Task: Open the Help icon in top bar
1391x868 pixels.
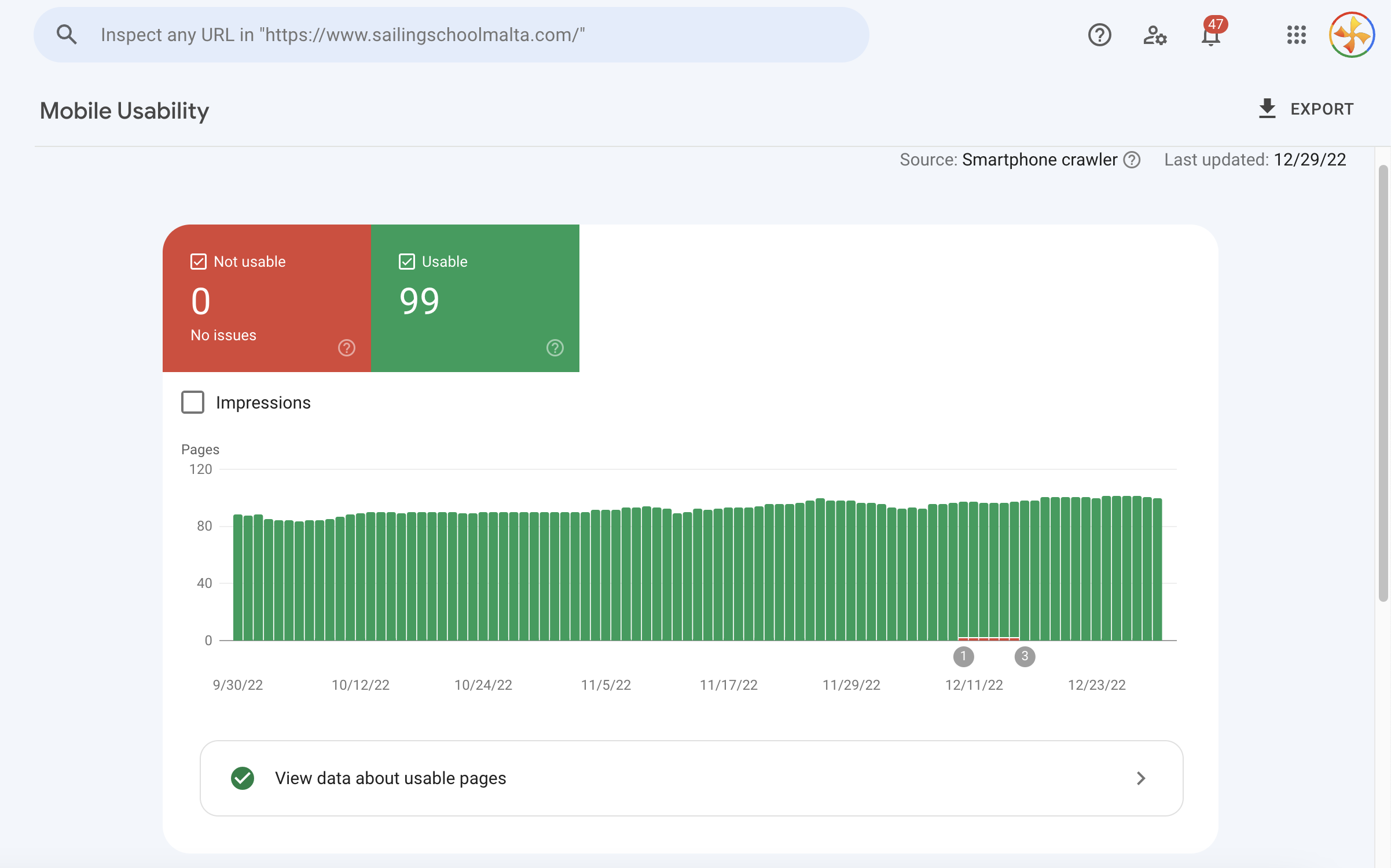Action: [x=1099, y=35]
